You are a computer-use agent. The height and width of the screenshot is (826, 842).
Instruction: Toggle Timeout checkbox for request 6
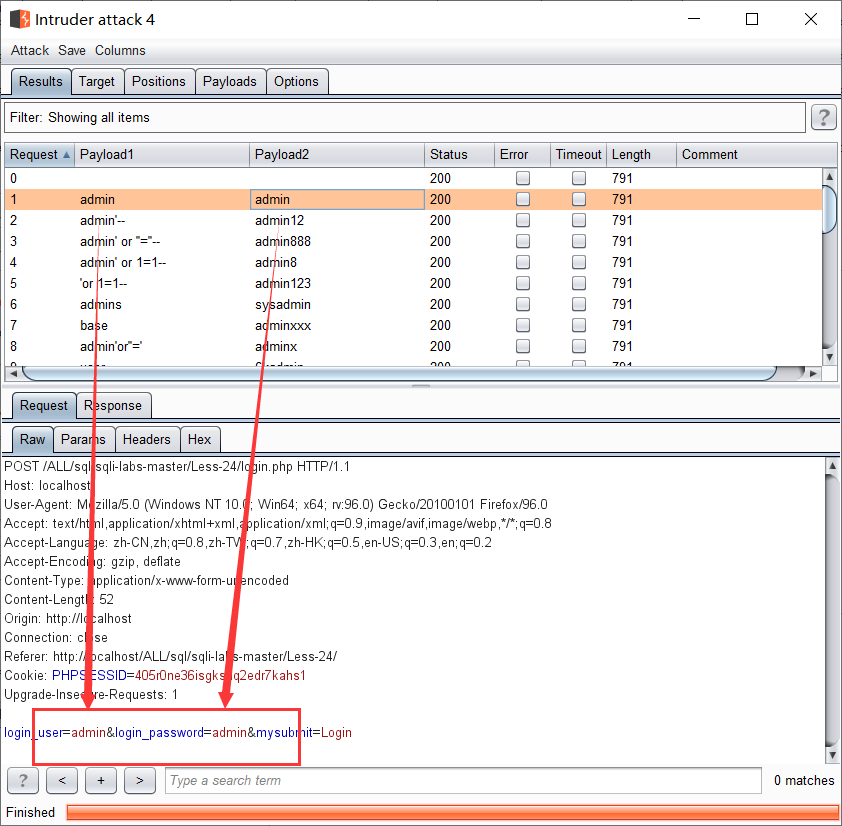coord(578,304)
